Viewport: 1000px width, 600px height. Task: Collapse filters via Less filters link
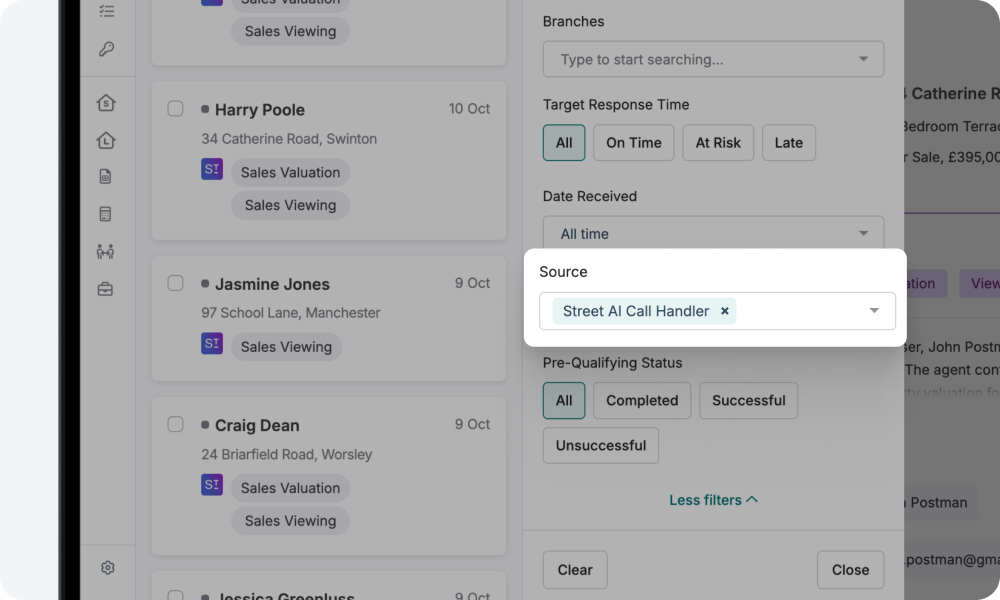click(714, 499)
